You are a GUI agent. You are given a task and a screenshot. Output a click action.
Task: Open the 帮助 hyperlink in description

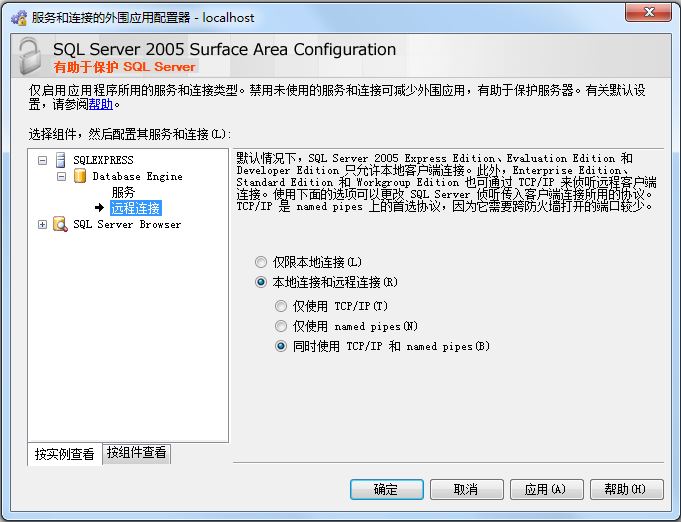(100, 104)
